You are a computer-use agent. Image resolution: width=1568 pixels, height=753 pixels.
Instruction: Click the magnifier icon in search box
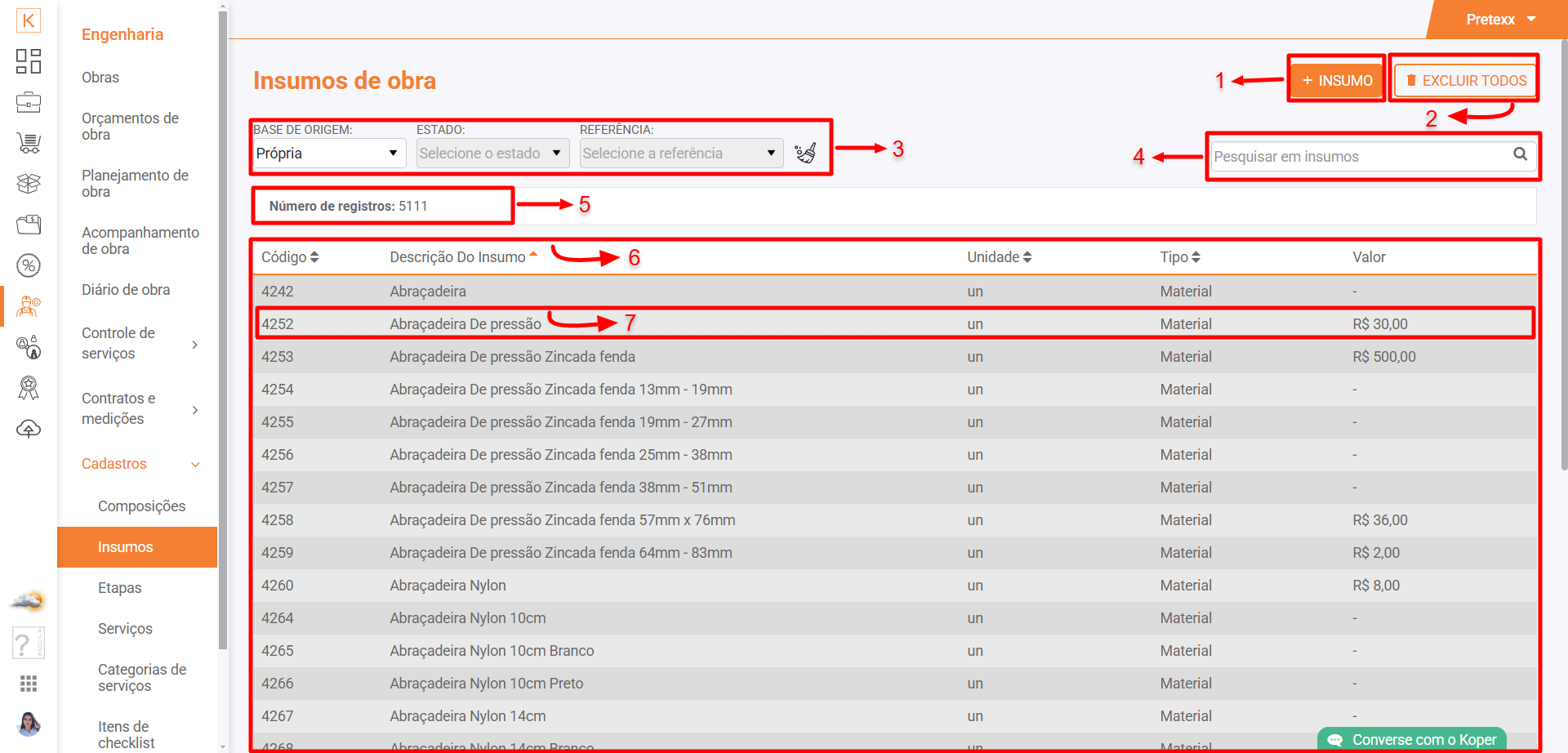click(1520, 154)
